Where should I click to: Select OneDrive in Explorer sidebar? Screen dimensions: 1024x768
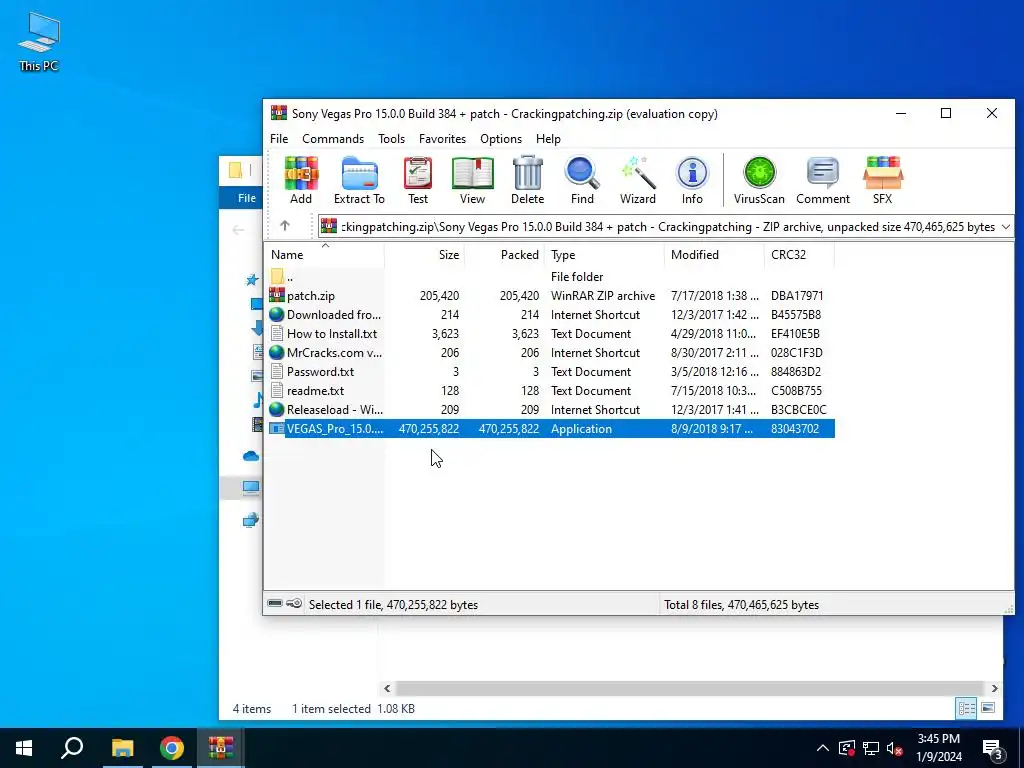tap(251, 456)
